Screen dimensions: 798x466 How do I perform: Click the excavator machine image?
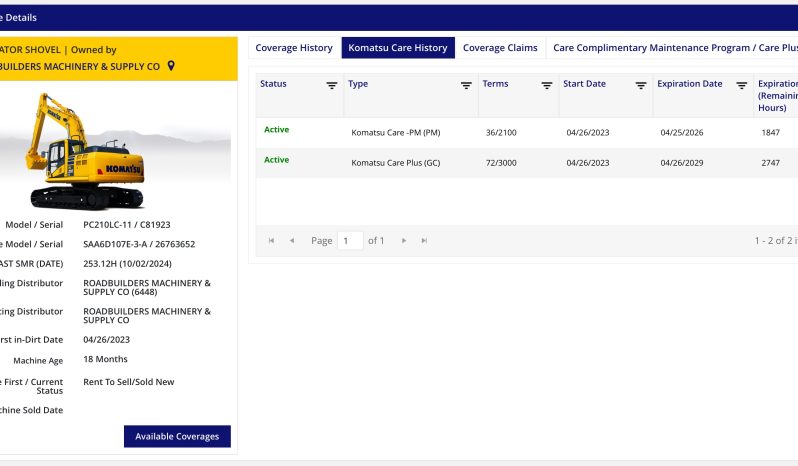[x=86, y=151]
